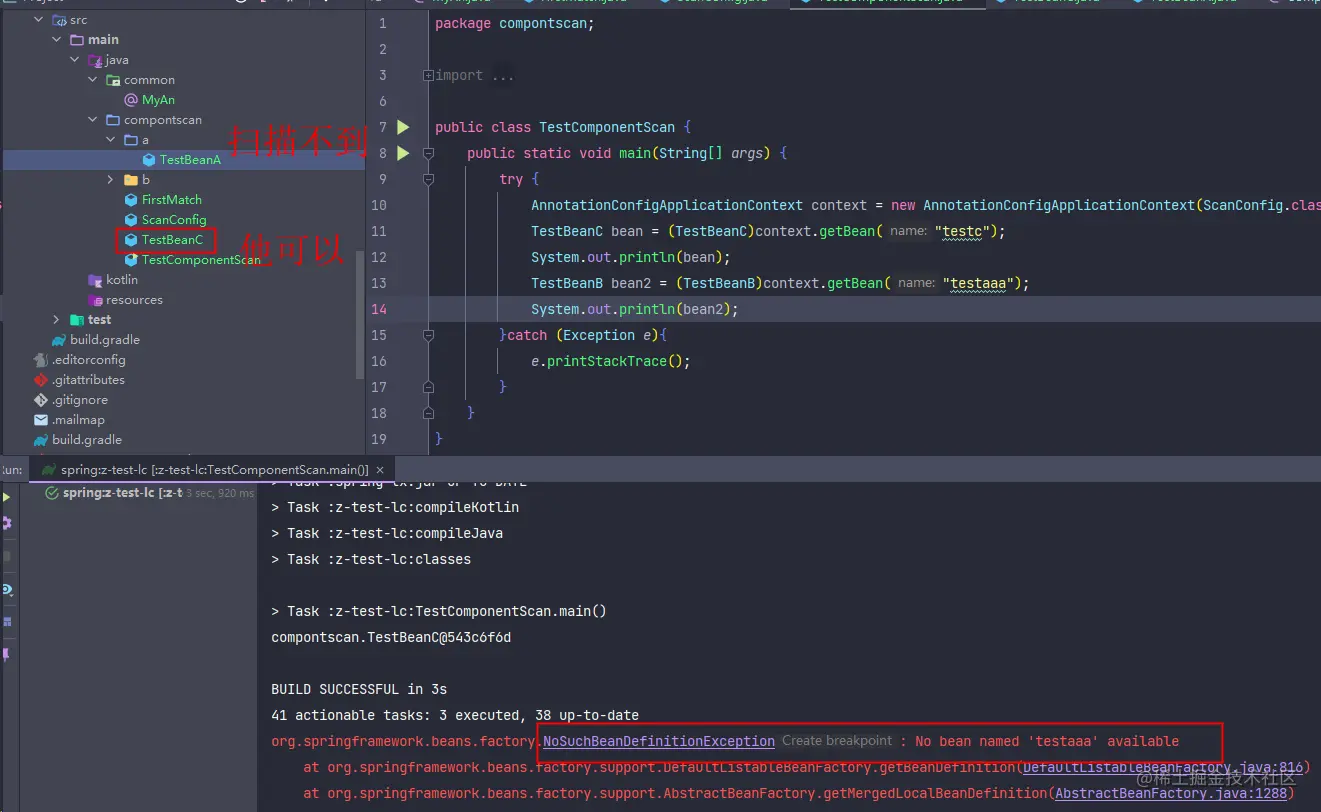Collapse the src folder node
This screenshot has width=1321, height=812.
[x=39, y=20]
